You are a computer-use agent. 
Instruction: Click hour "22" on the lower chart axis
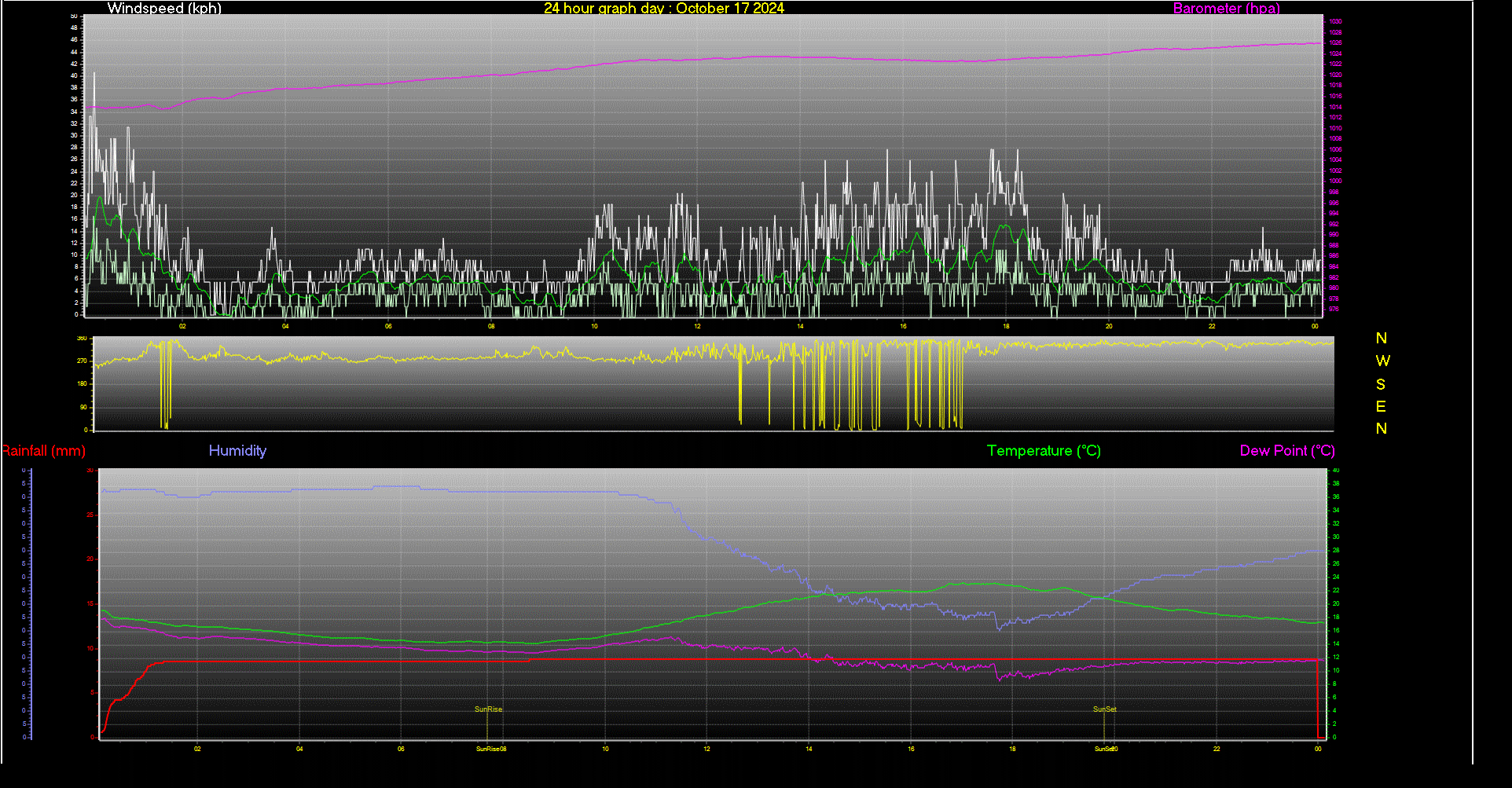(1217, 749)
